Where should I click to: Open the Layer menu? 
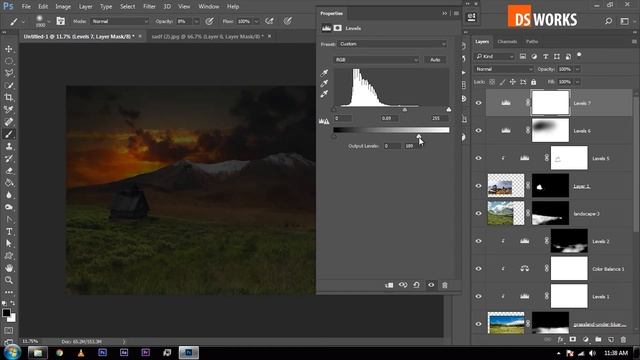(85, 7)
